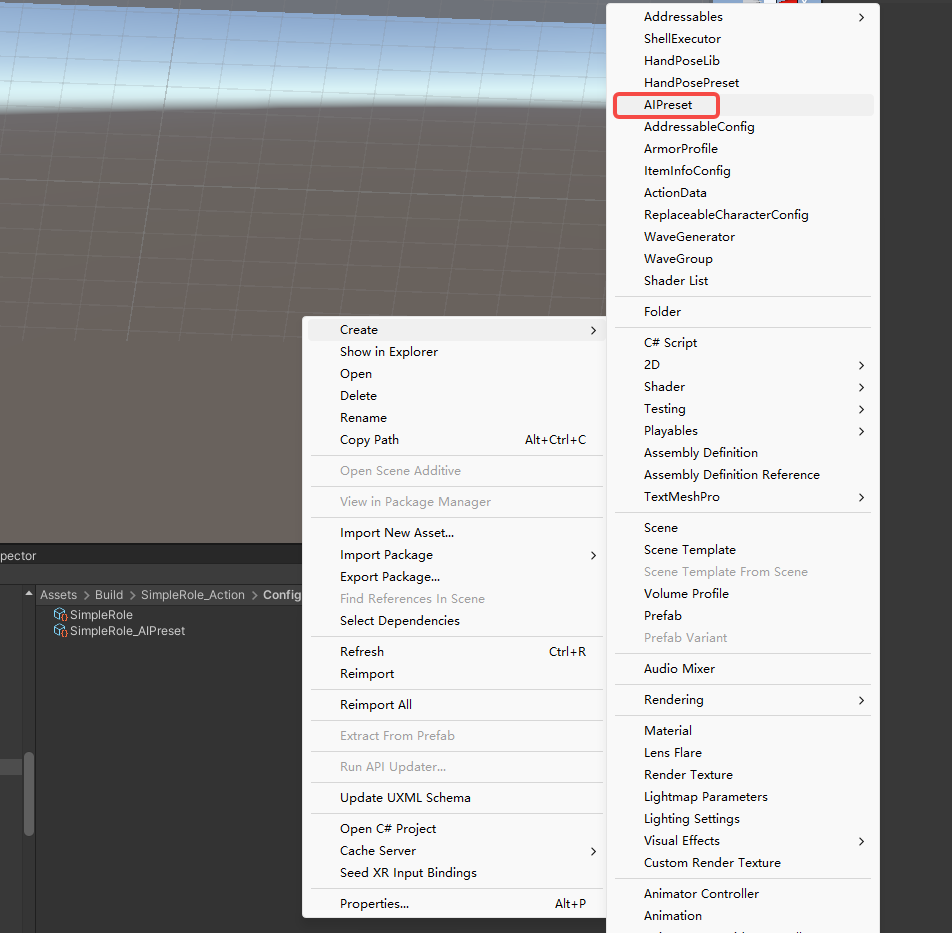Image resolution: width=952 pixels, height=933 pixels.
Task: Click the SimpleRole asset icon
Action: click(60, 615)
